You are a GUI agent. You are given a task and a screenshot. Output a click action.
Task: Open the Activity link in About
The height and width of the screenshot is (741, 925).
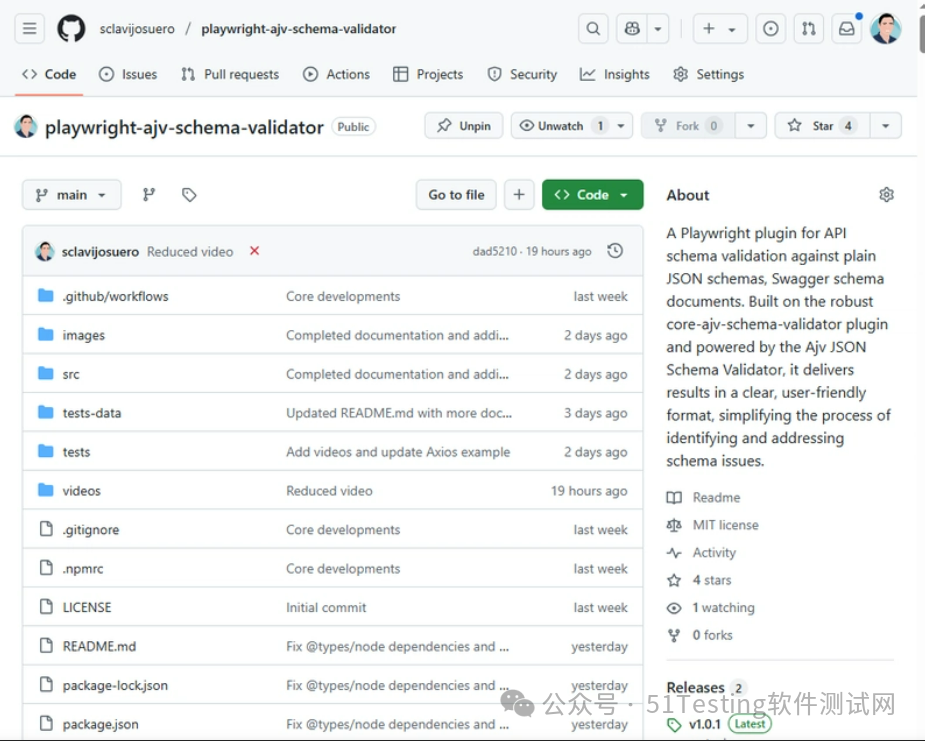(714, 553)
